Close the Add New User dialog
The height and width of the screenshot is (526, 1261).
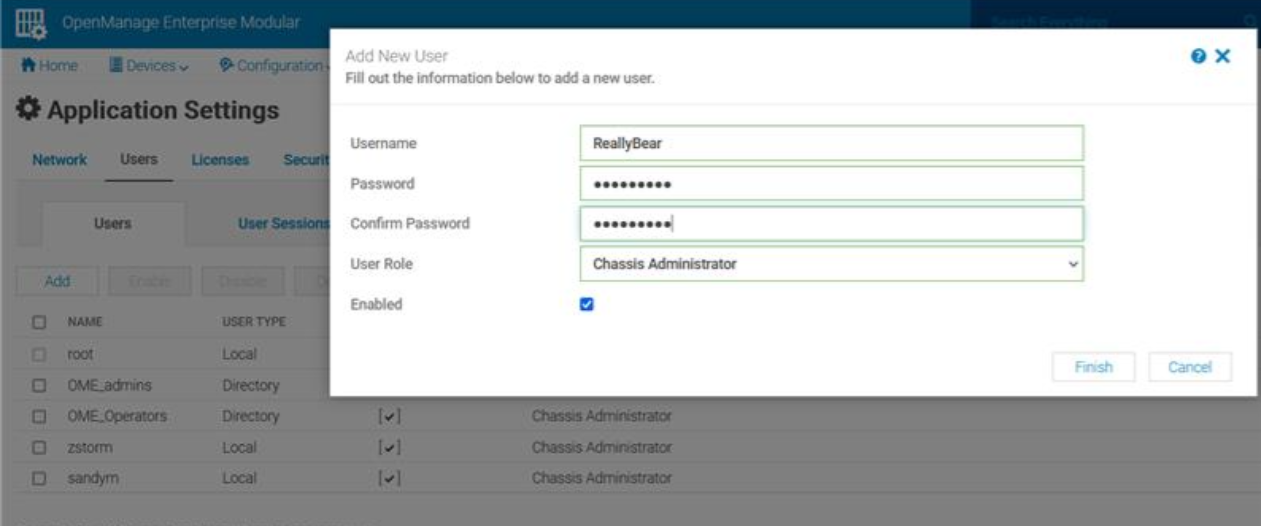click(x=1221, y=57)
